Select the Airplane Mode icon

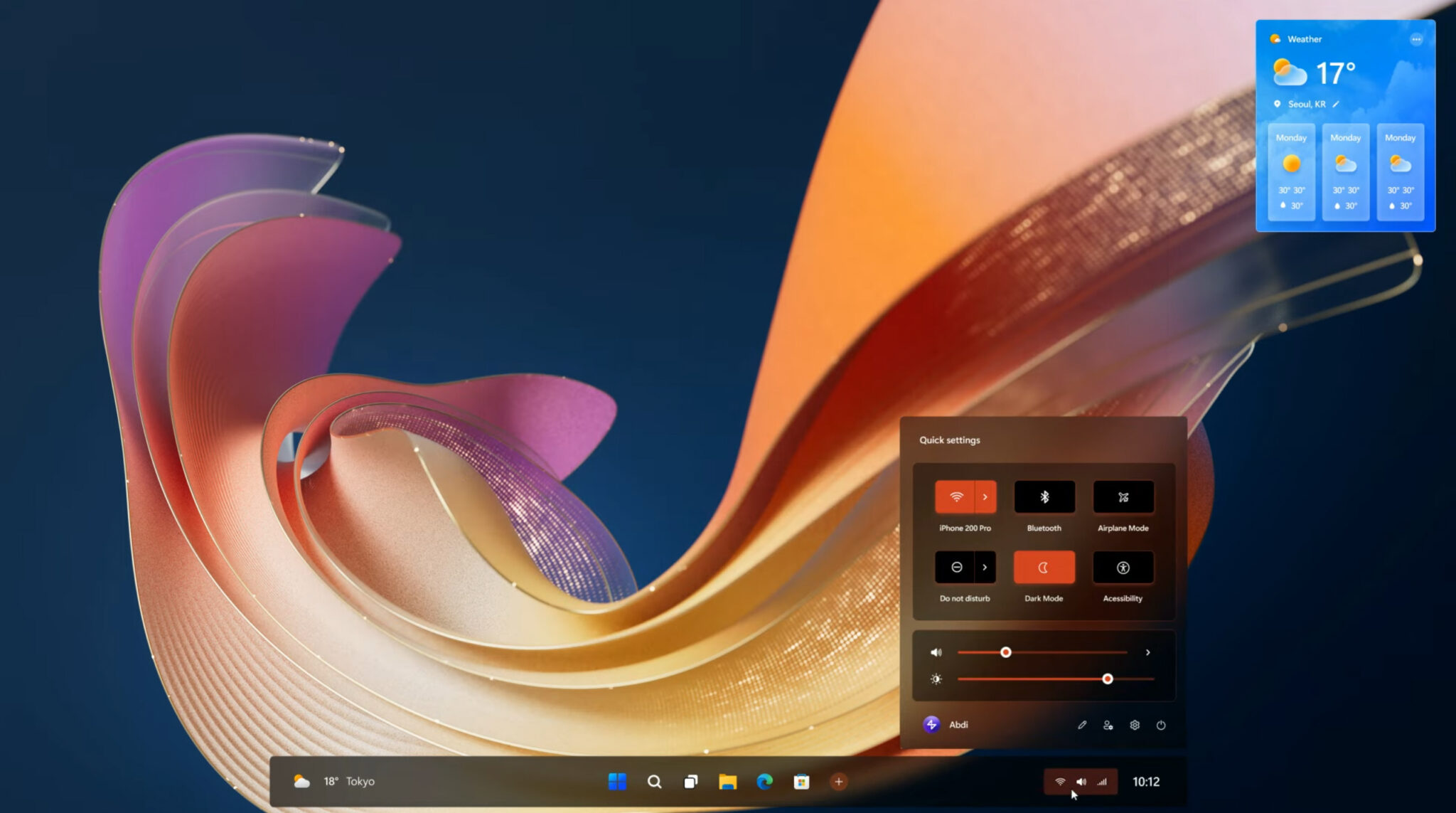click(x=1123, y=496)
